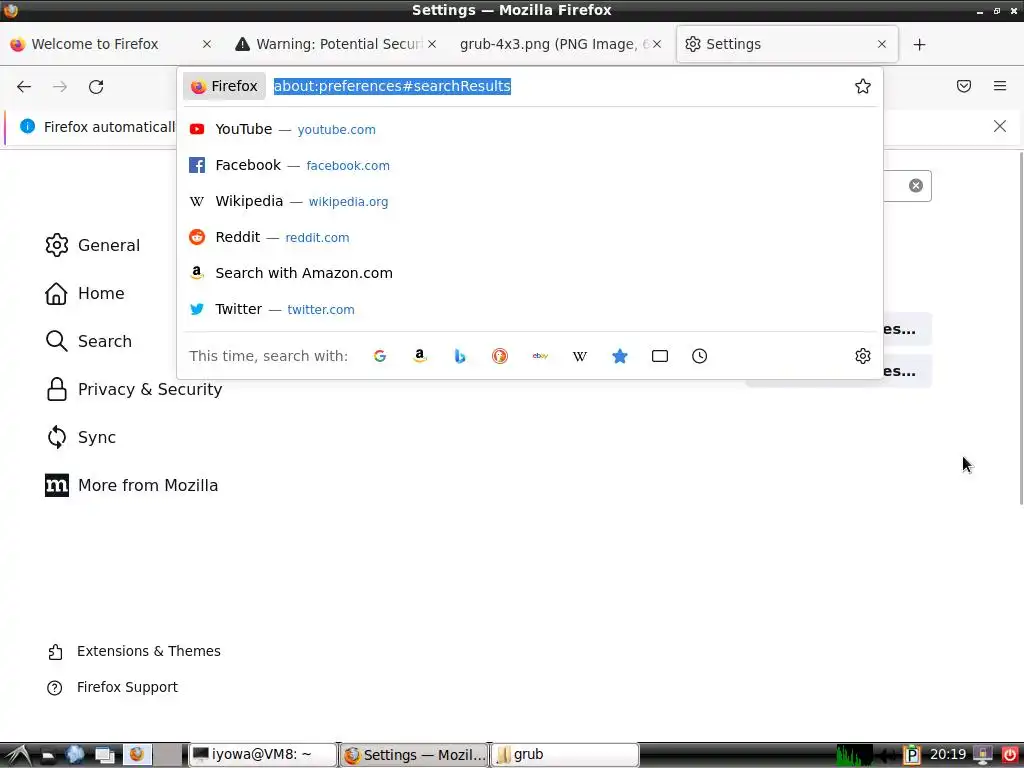Choose the Twitter suggestion
1024x768 pixels.
point(530,309)
